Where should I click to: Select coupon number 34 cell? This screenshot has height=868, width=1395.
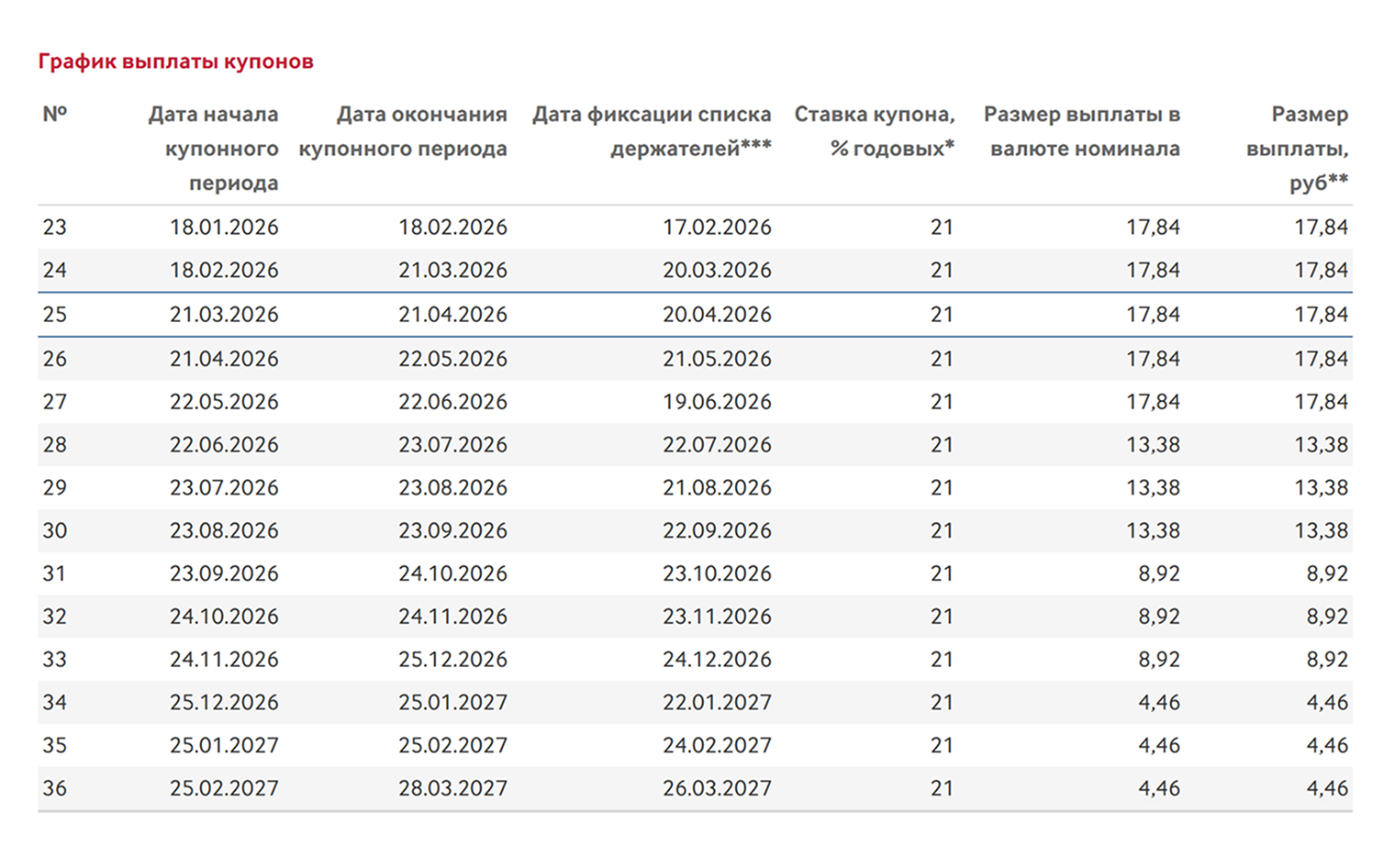pos(55,703)
